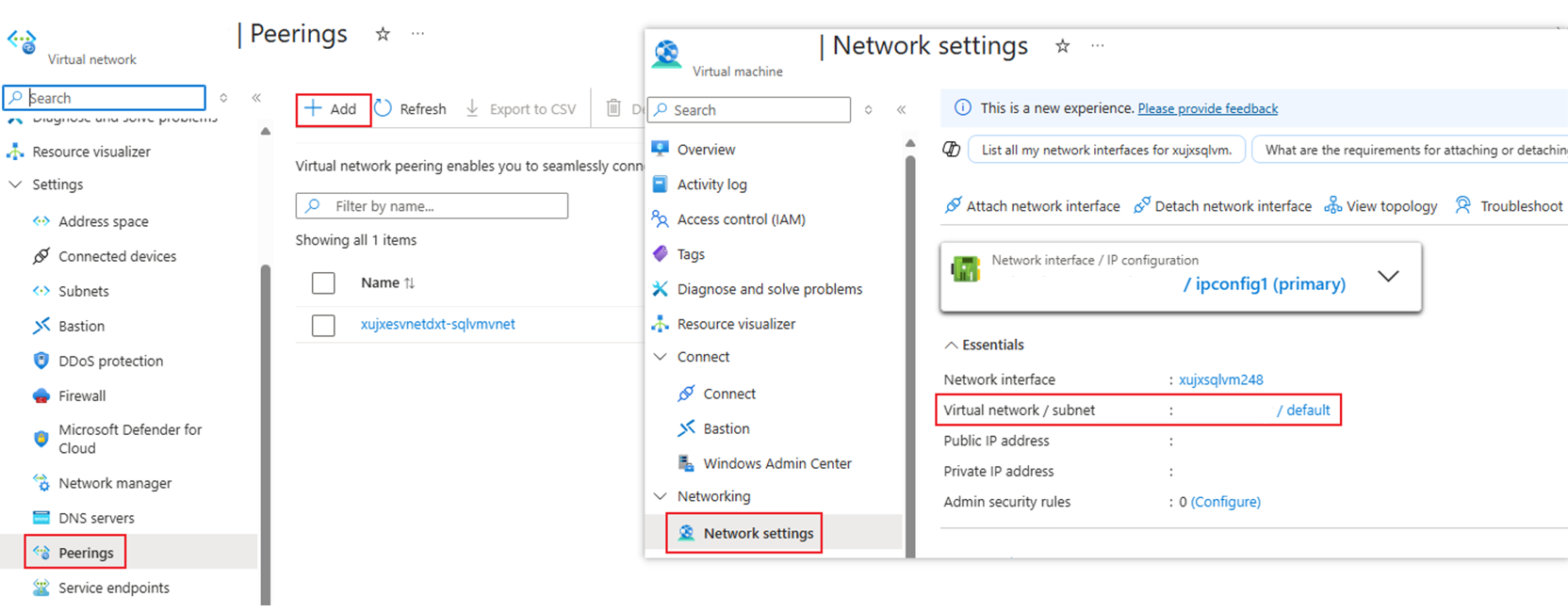Viewport: 1568px width, 612px height.
Task: Expand the ipconfig1 (primary) dropdown arrow
Action: pos(1388,276)
